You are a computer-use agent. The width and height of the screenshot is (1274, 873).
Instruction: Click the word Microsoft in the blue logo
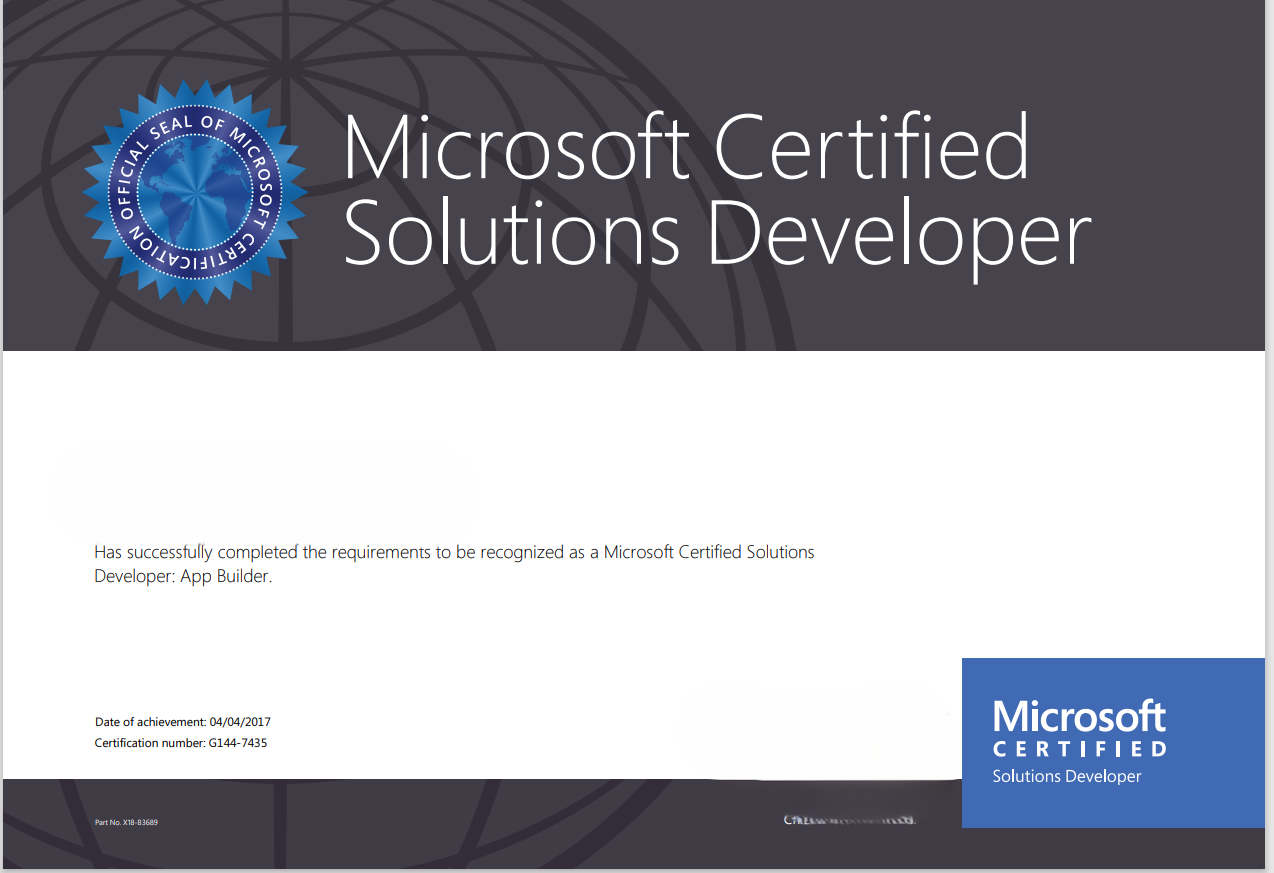click(1079, 716)
